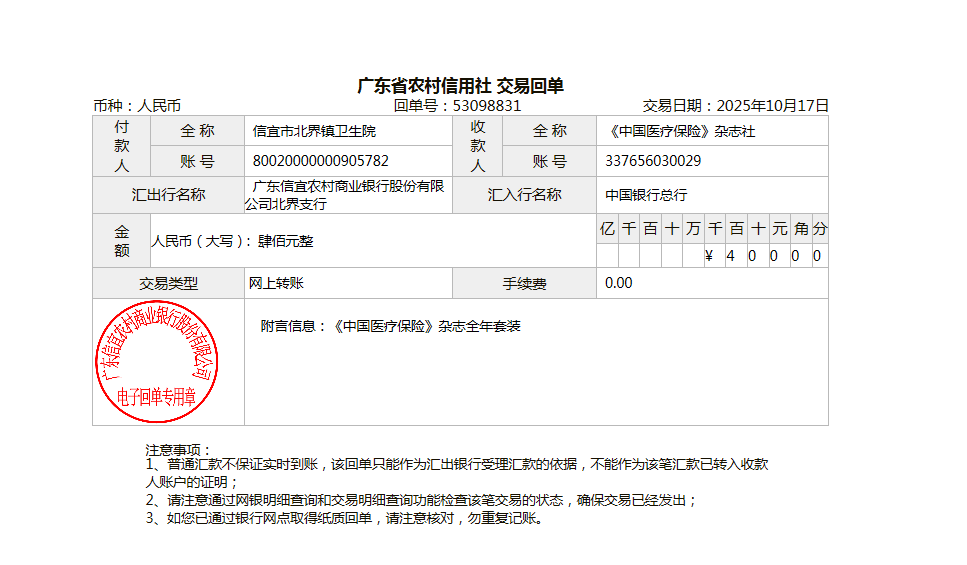Click the title 广东省农村信用社 交易回单

(460, 86)
